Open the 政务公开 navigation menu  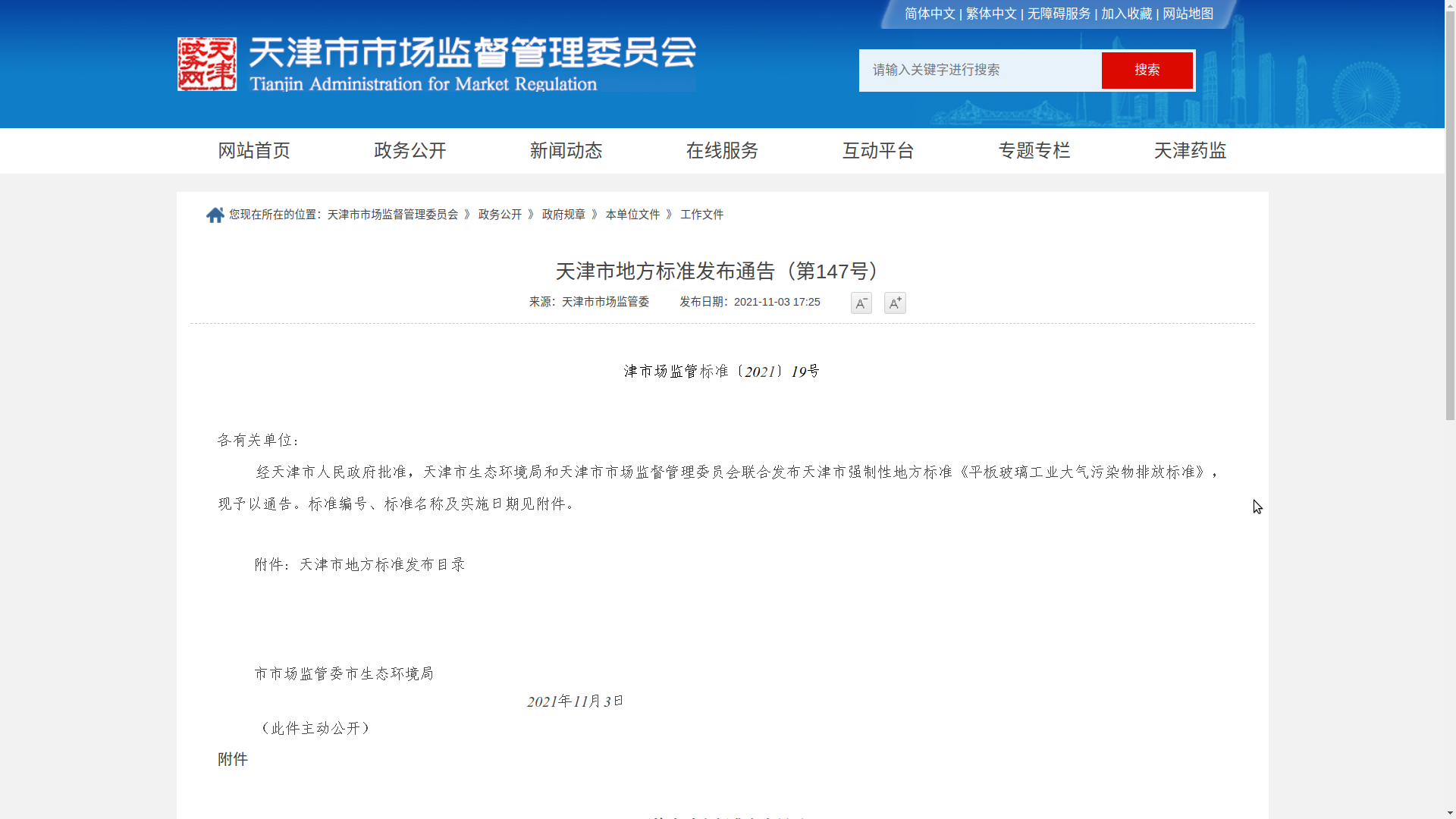410,151
